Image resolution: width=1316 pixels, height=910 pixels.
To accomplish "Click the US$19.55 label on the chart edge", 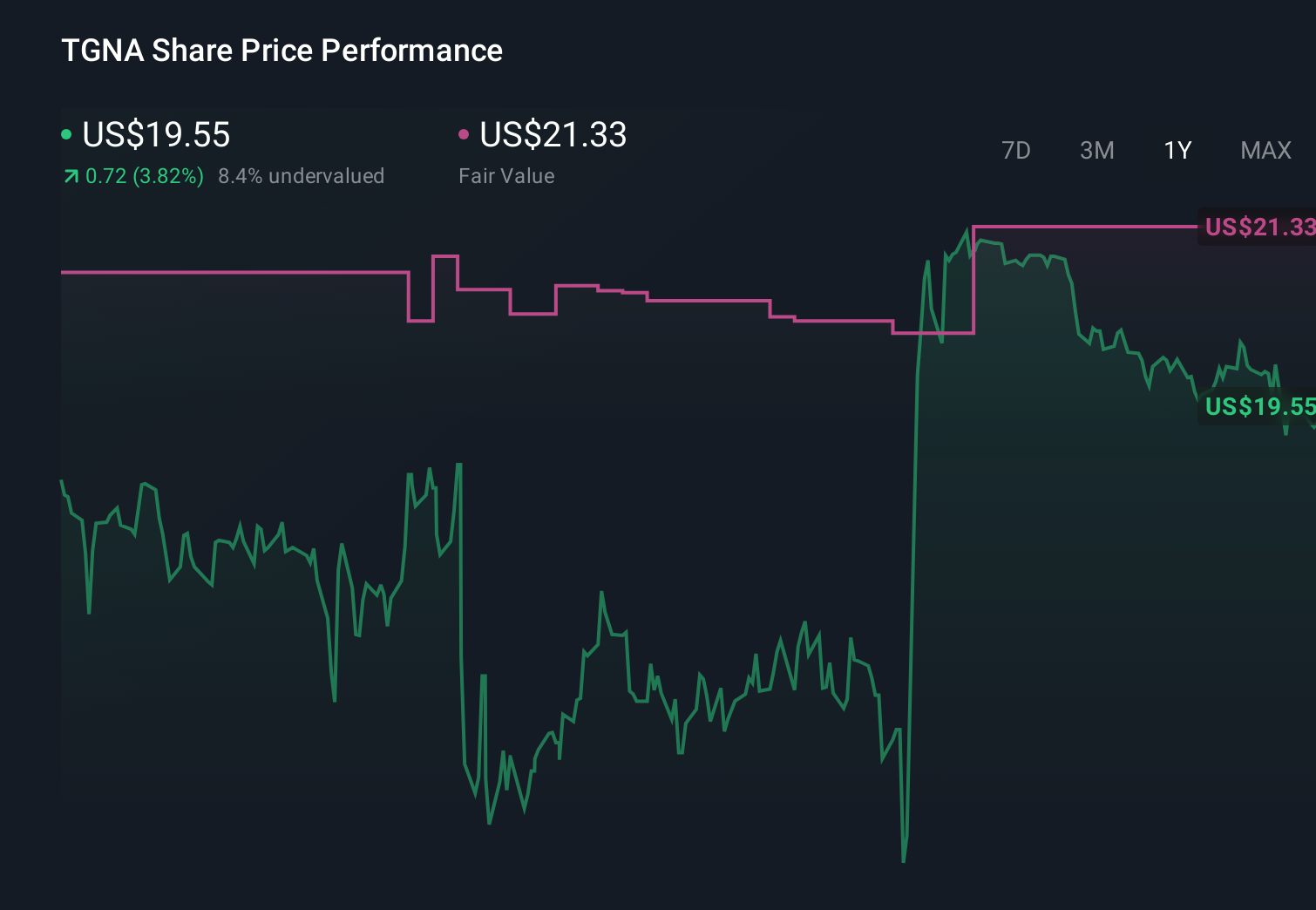I will coord(1258,407).
